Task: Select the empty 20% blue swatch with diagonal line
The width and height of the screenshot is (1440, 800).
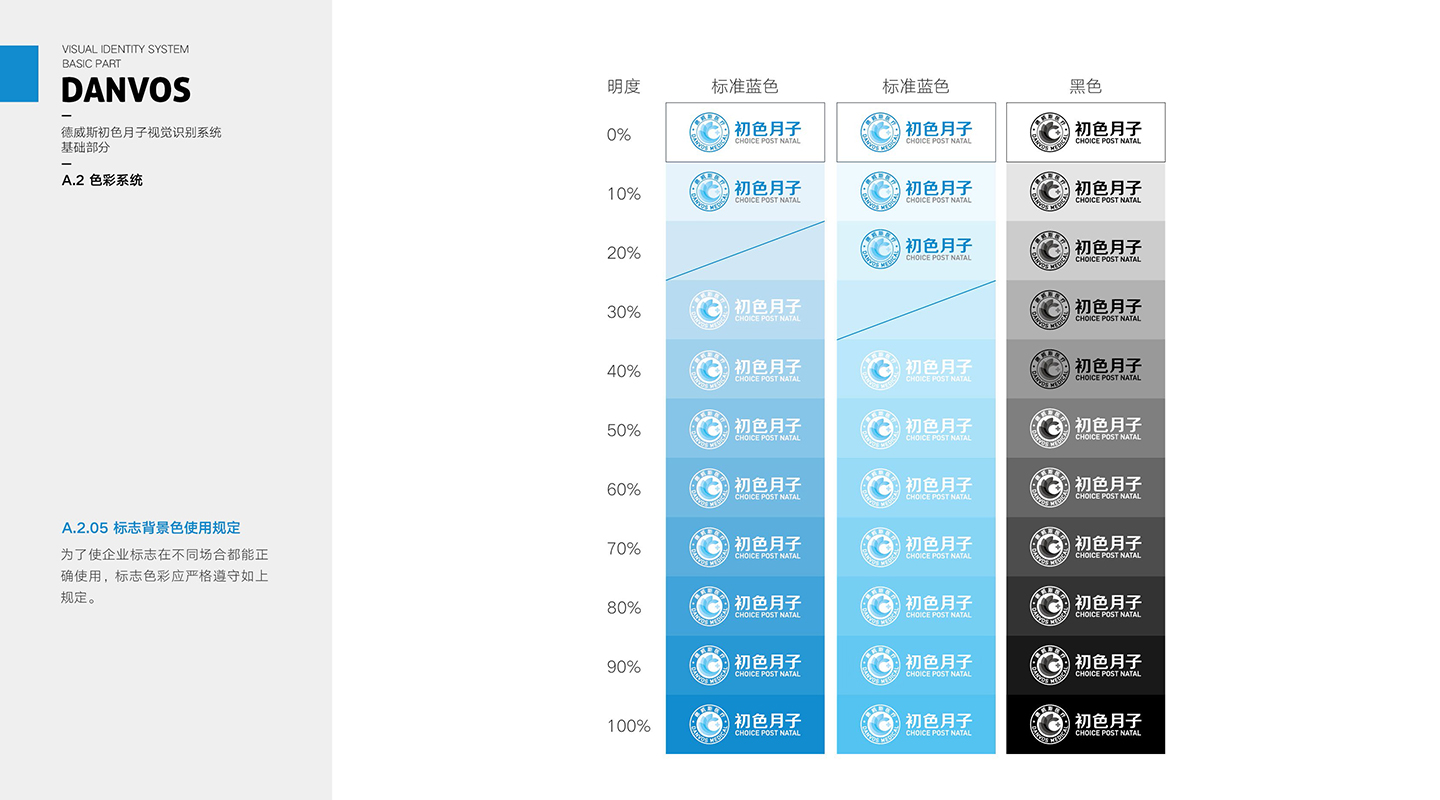Action: click(745, 251)
